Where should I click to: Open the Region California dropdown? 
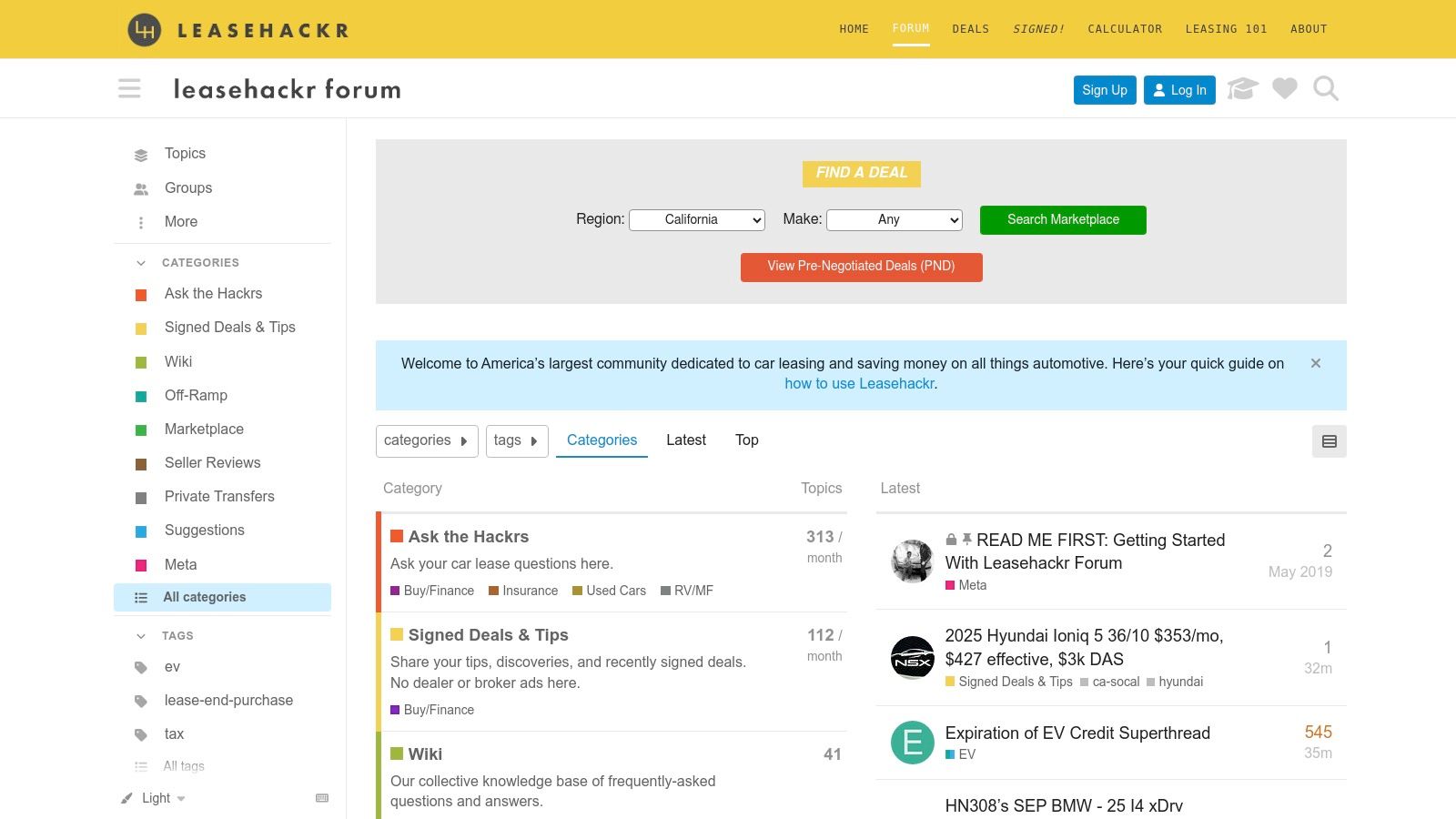click(x=697, y=219)
